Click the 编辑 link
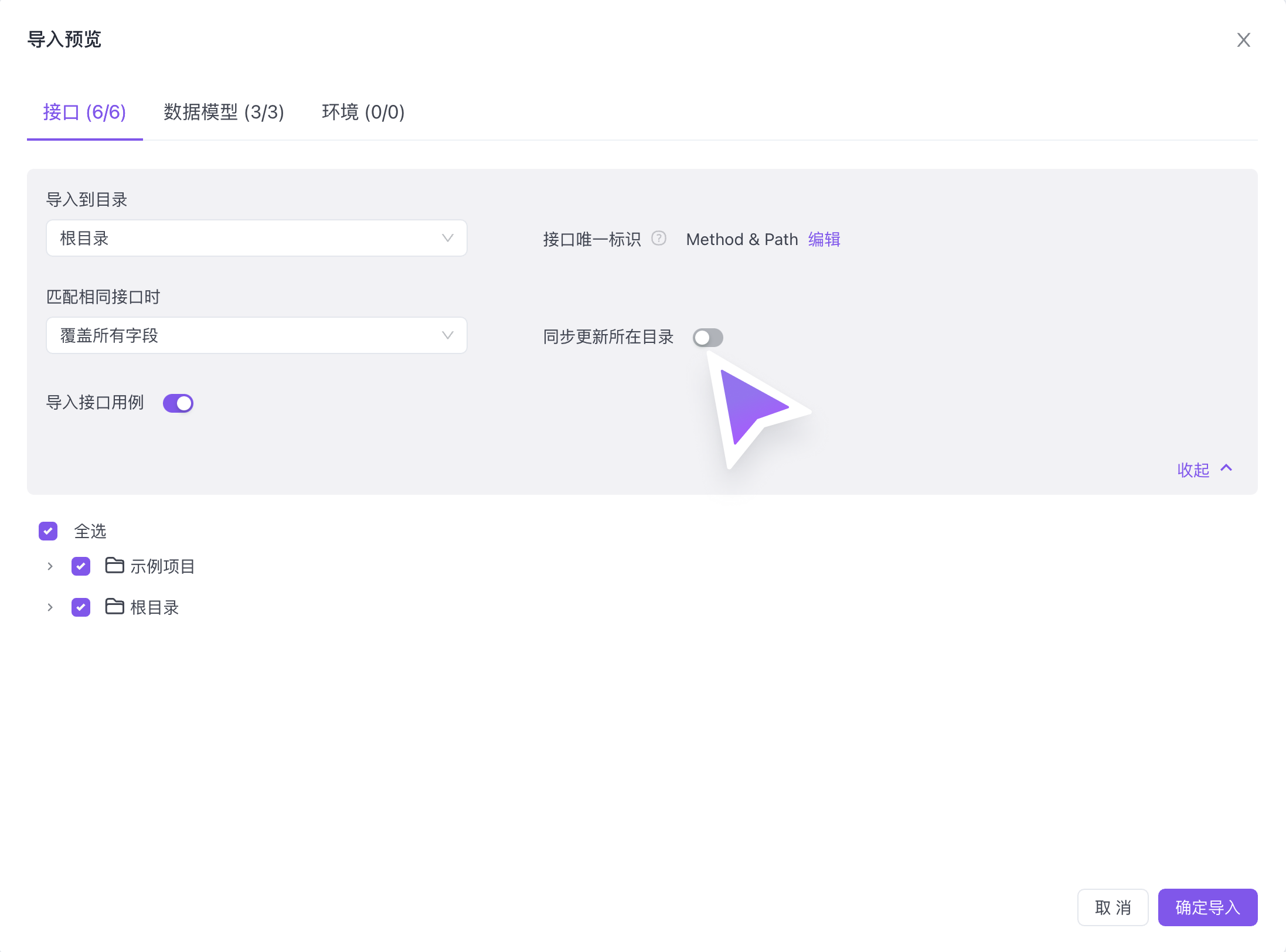 click(824, 239)
